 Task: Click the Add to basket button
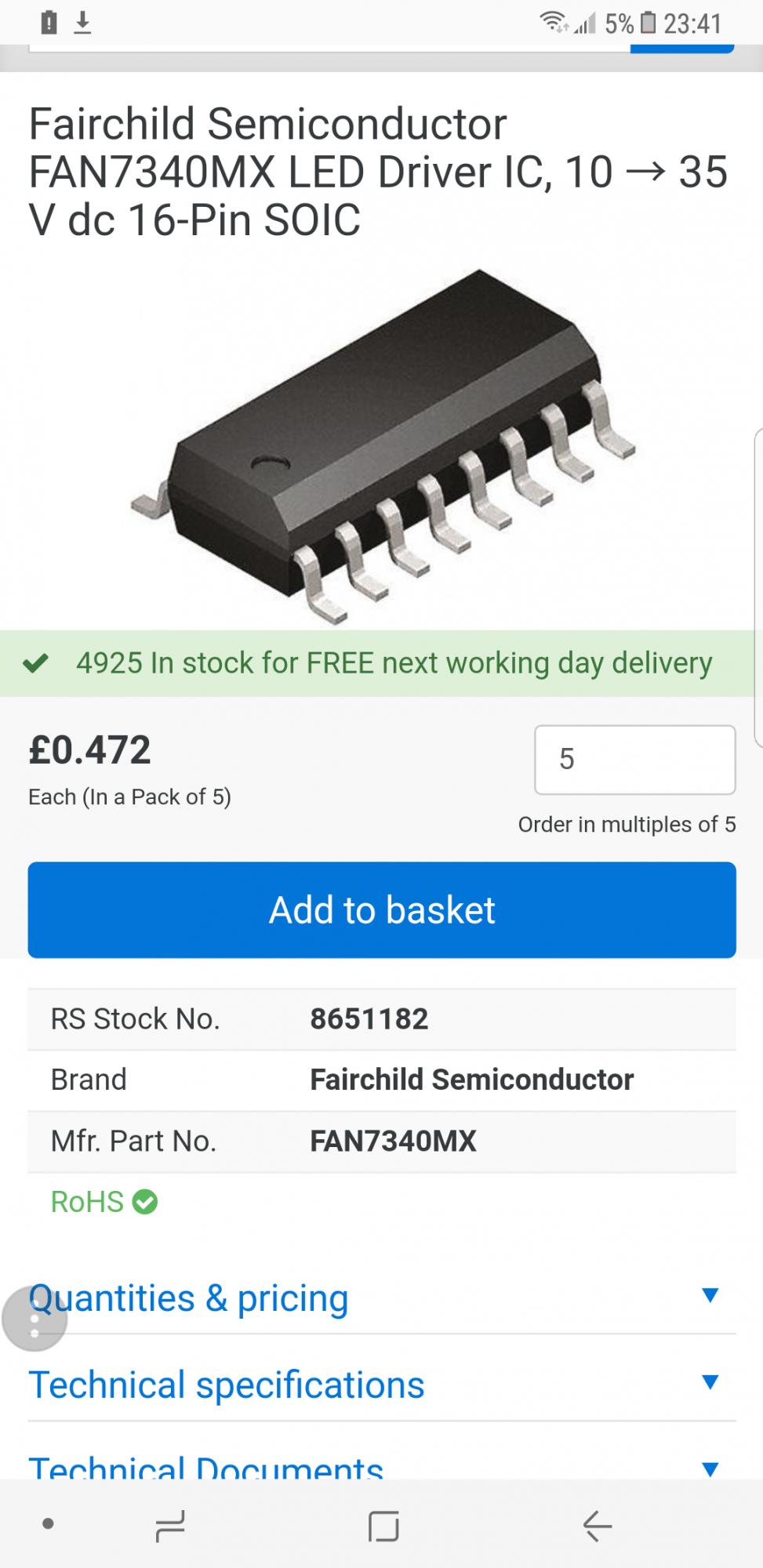[382, 909]
